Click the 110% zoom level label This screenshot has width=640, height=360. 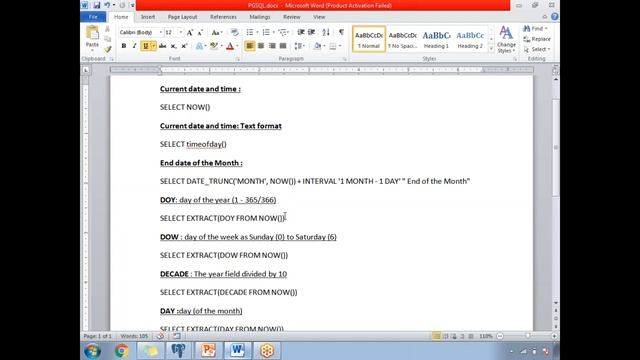click(486, 336)
